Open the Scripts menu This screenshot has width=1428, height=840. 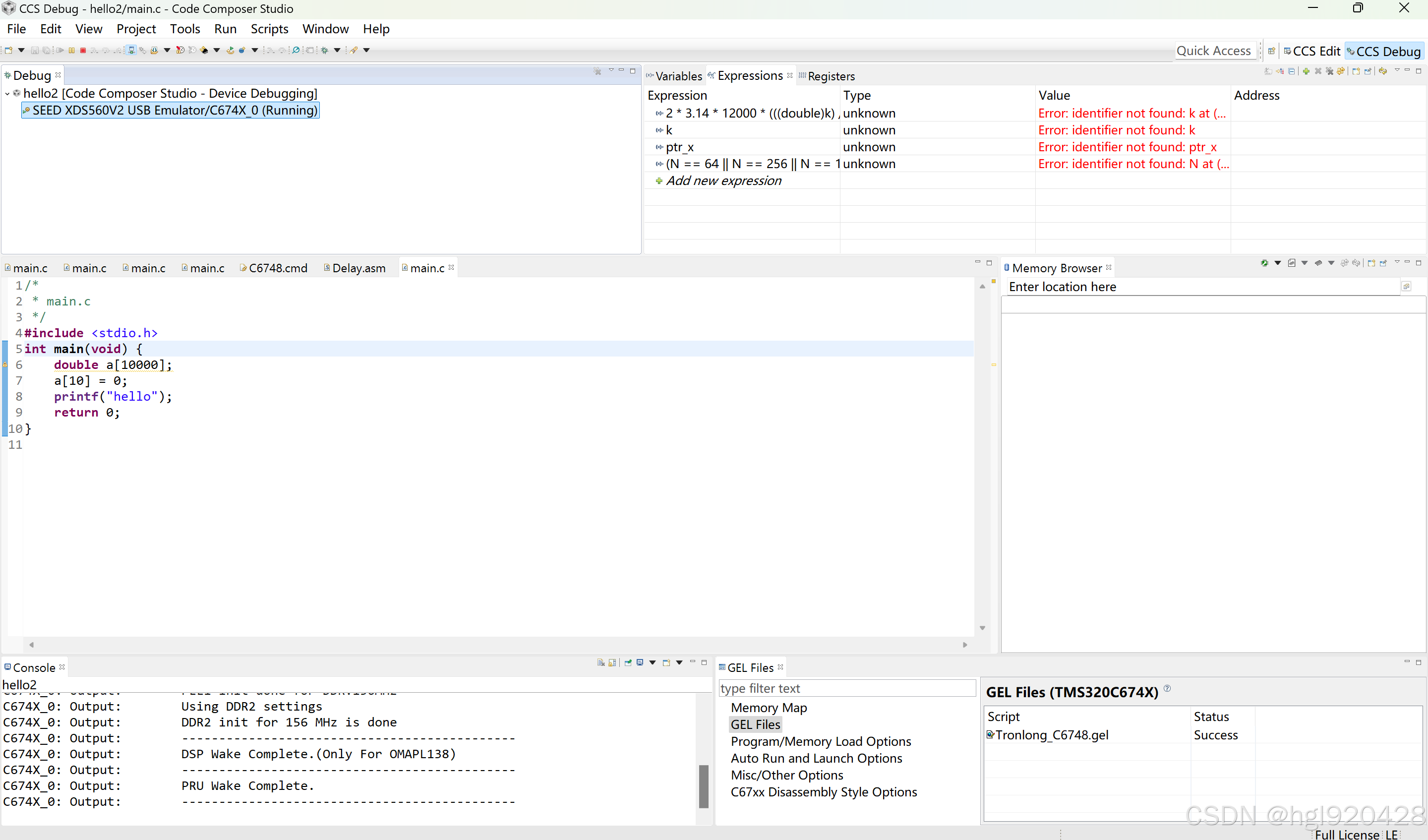click(x=270, y=29)
